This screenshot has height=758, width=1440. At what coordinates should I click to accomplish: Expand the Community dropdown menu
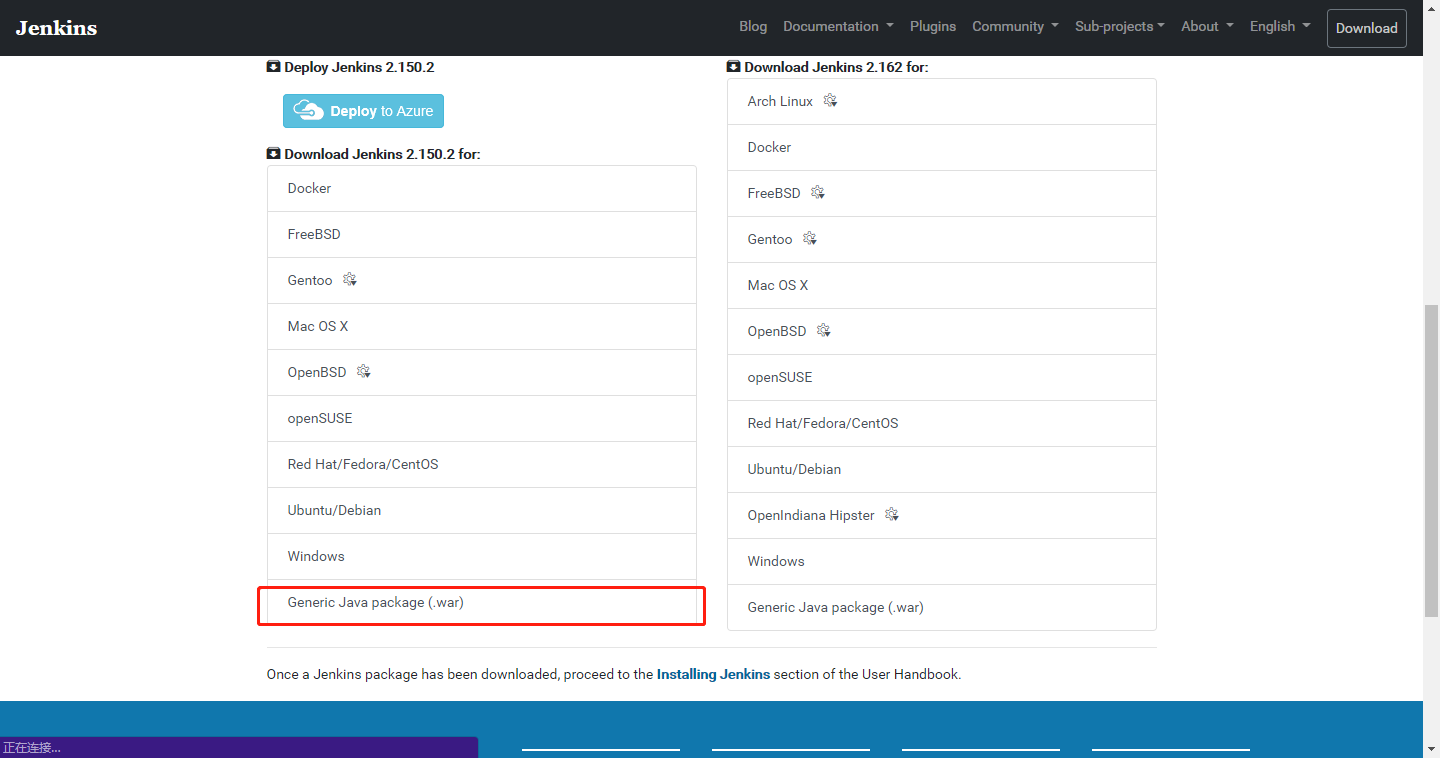click(x=1015, y=27)
